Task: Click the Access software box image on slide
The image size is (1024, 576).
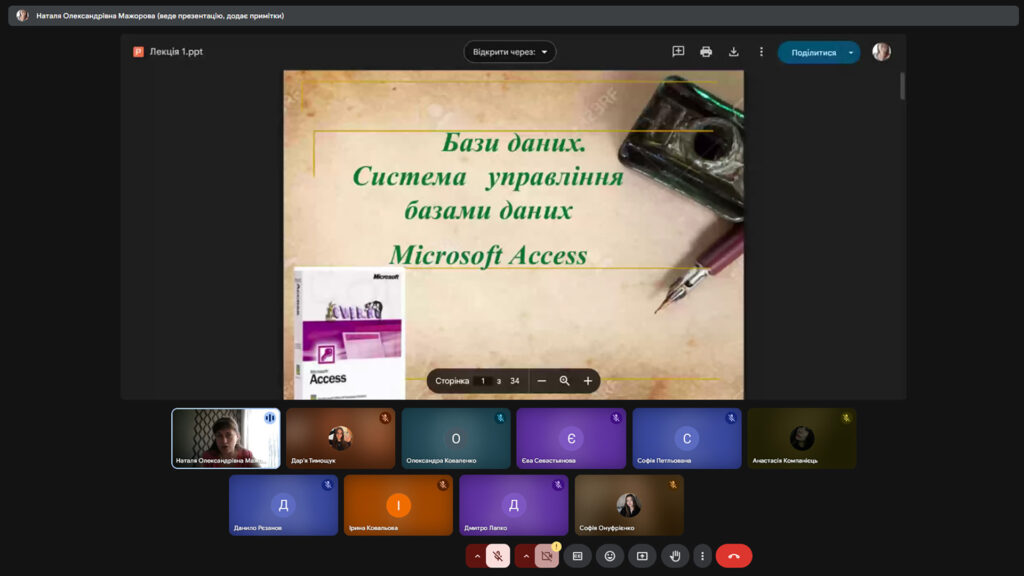Action: (x=349, y=334)
